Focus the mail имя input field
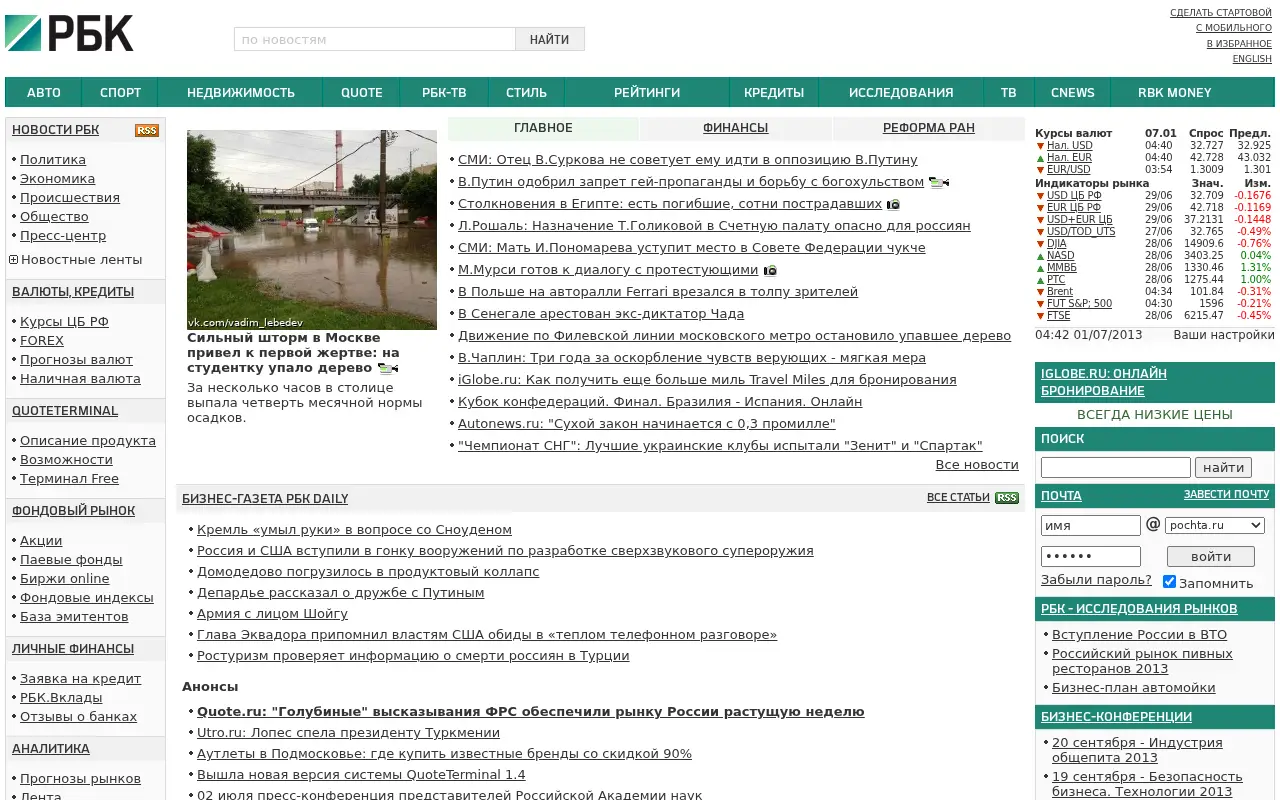The image size is (1280, 800). (1091, 525)
